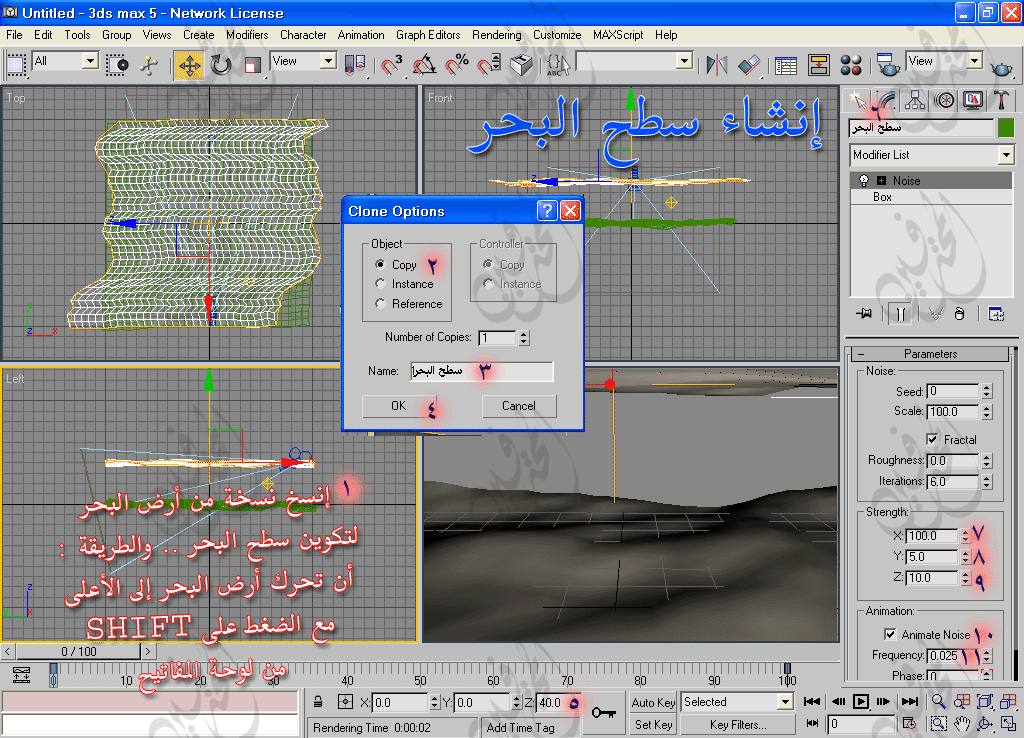Viewport: 1024px width, 738px height.
Task: Toggle Show End Result in modifier stack
Action: point(901,313)
